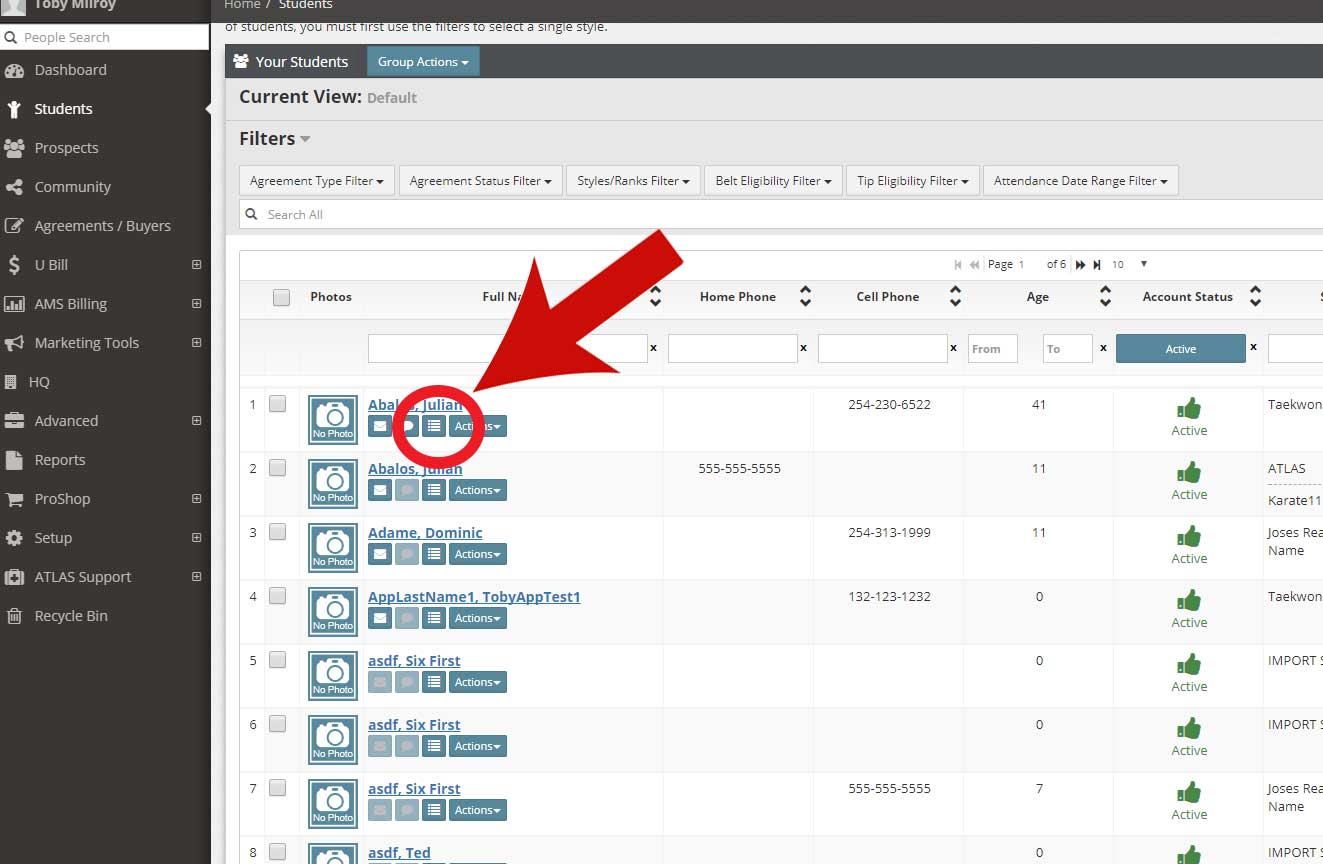
Task: Sort by the Home Phone column arrows
Action: tap(805, 297)
